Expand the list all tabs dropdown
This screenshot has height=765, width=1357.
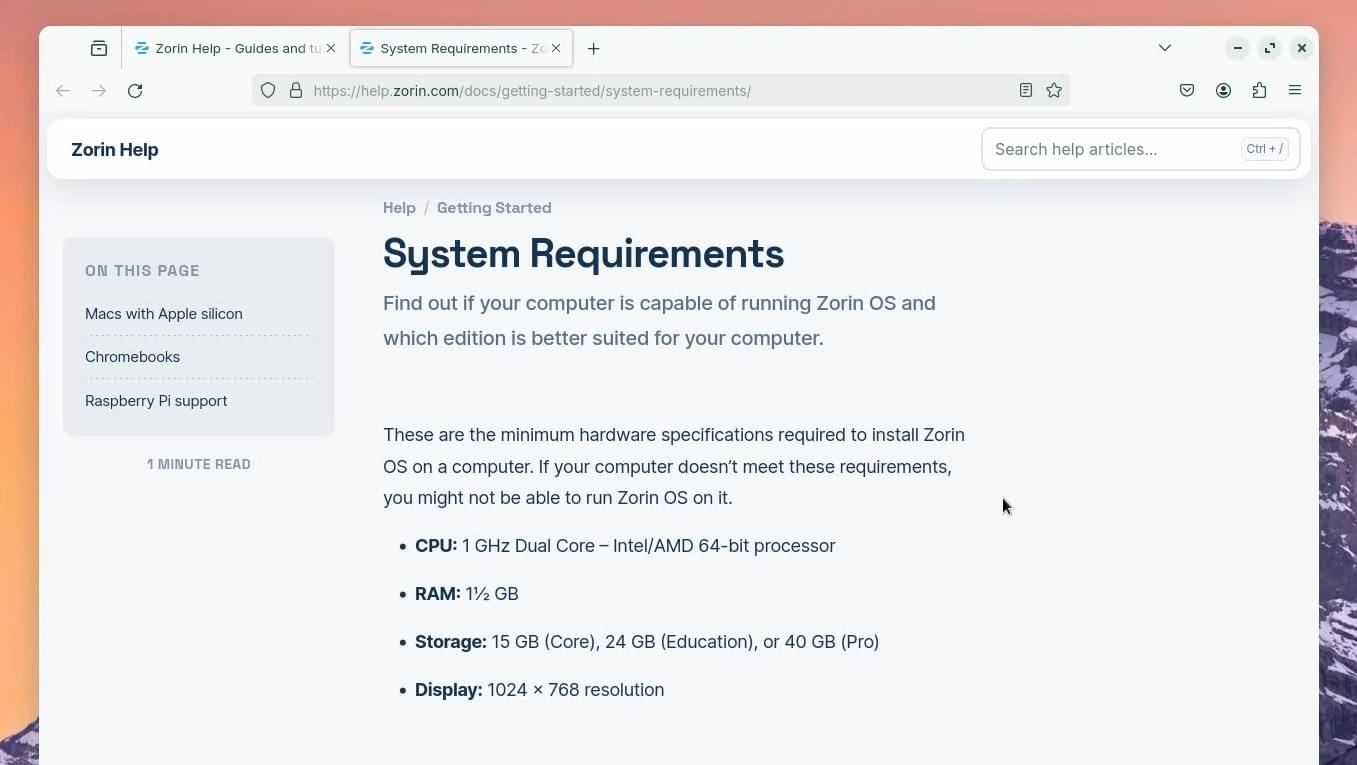click(x=1165, y=48)
